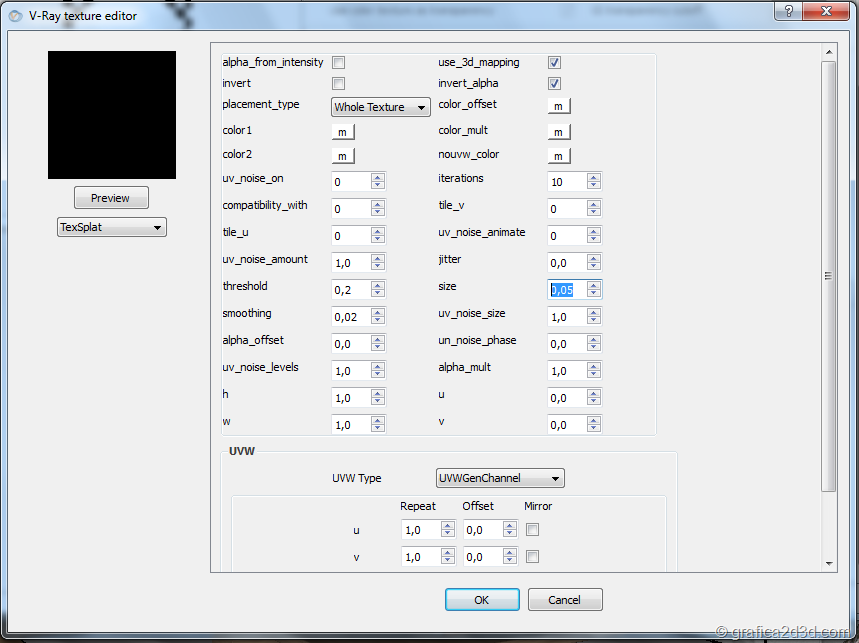
Task: Increase iterations with the up arrow
Action: tap(594, 177)
